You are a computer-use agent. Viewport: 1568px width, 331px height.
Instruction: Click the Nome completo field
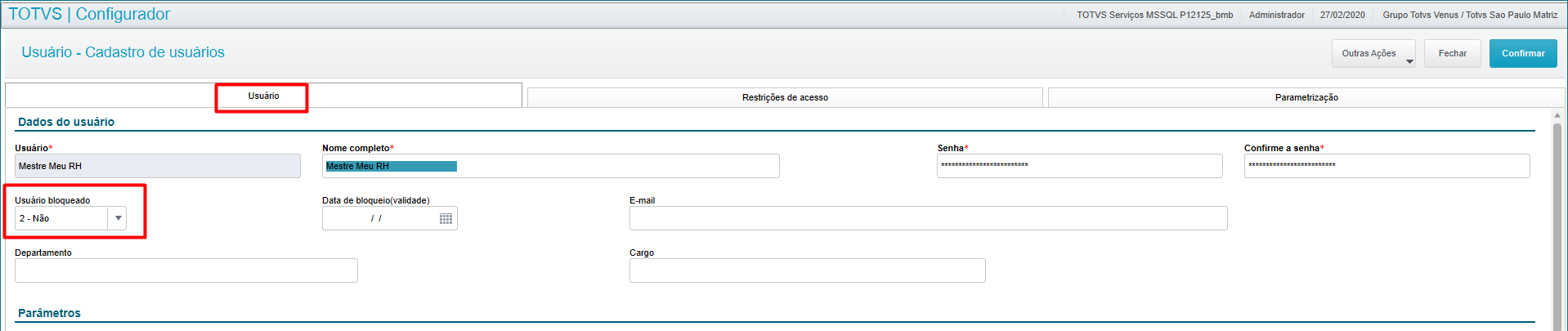[551, 166]
